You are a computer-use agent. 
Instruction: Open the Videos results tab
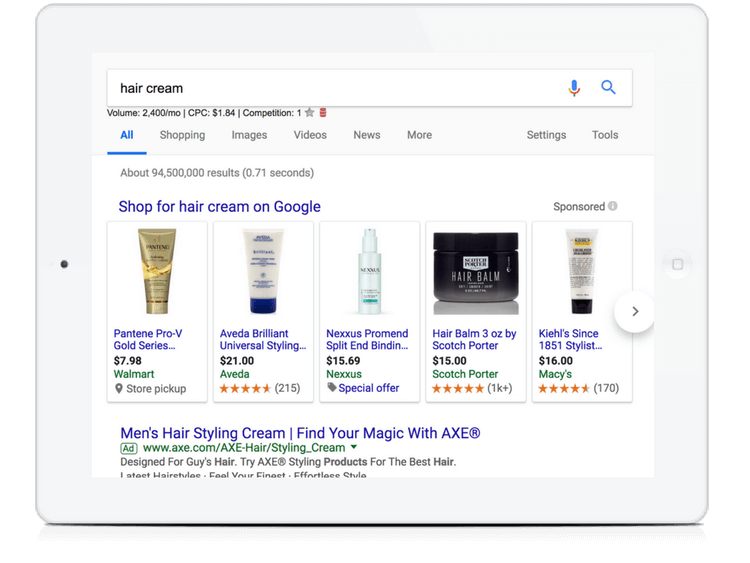(x=310, y=135)
